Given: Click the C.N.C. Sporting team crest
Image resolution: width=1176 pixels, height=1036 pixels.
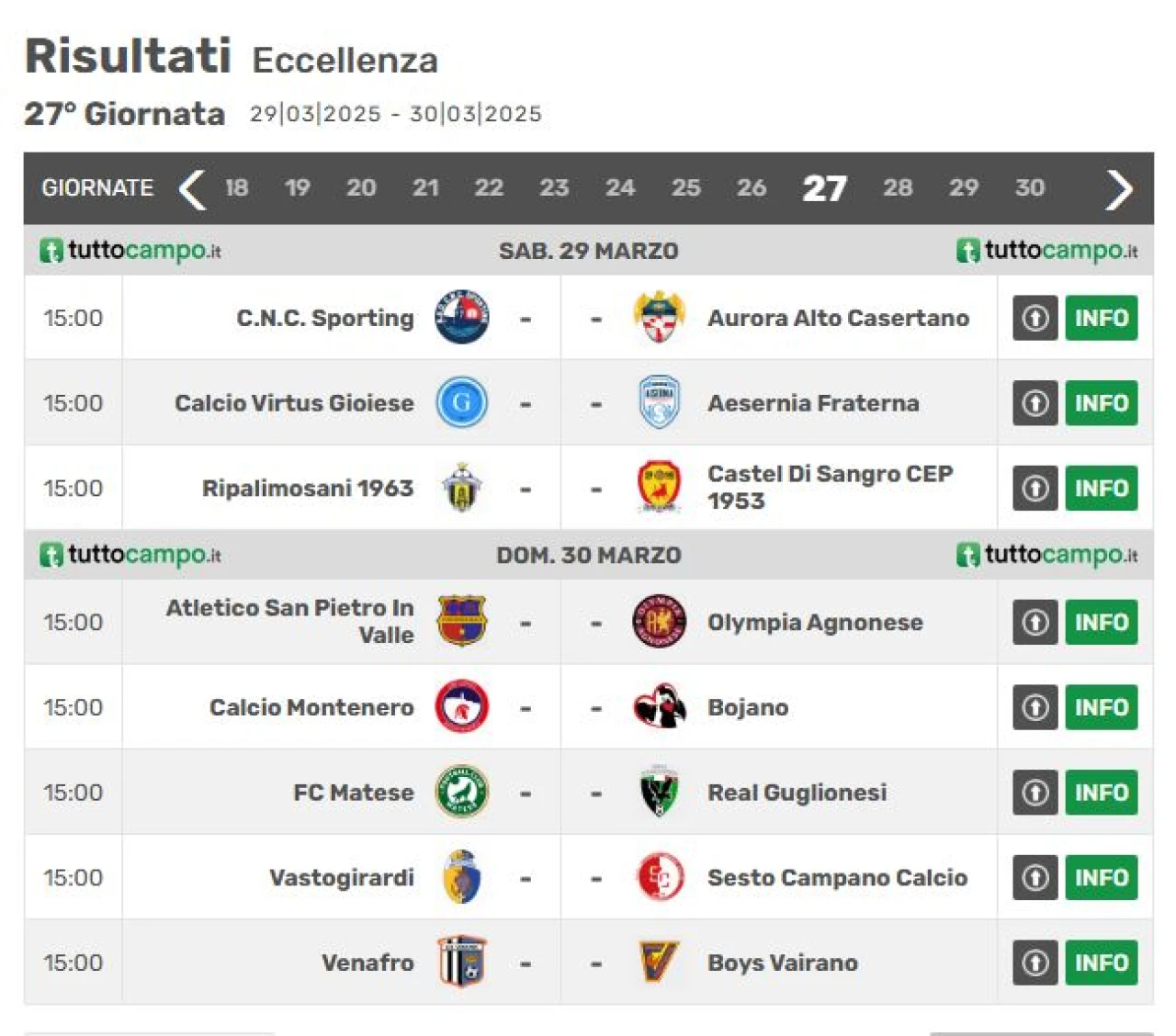Looking at the screenshot, I should click(x=461, y=318).
